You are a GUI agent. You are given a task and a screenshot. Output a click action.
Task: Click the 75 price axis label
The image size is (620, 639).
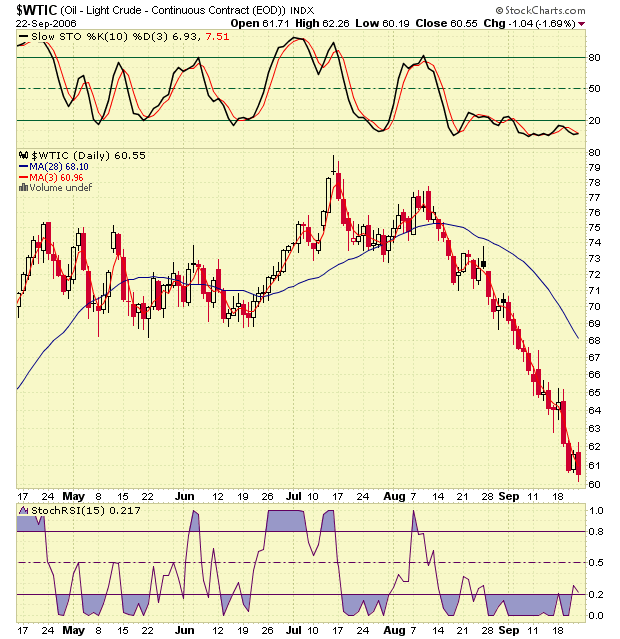[594, 227]
